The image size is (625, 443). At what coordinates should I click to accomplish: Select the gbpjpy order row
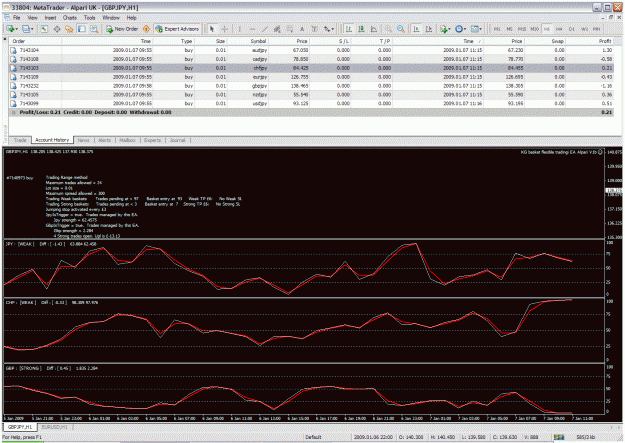coord(311,86)
